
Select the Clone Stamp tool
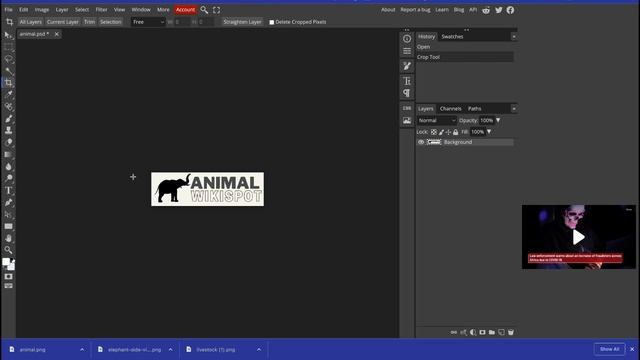(8, 131)
